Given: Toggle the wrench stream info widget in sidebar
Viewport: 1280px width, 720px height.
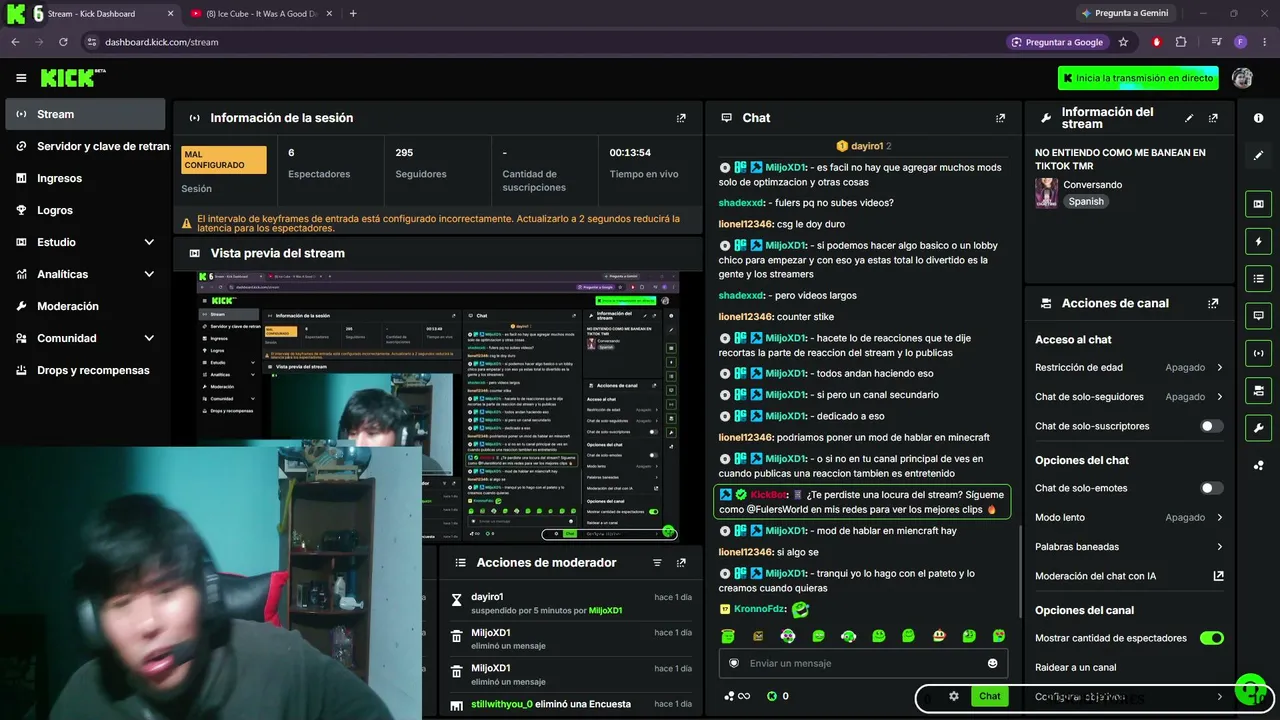Looking at the screenshot, I should coord(1258,427).
